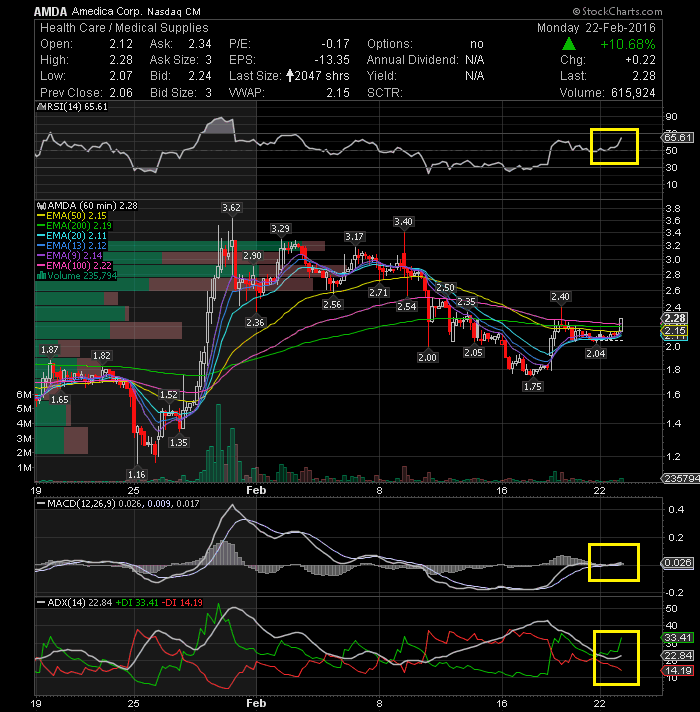
Task: Click the 2.54 price label
Action: pyautogui.click(x=406, y=307)
